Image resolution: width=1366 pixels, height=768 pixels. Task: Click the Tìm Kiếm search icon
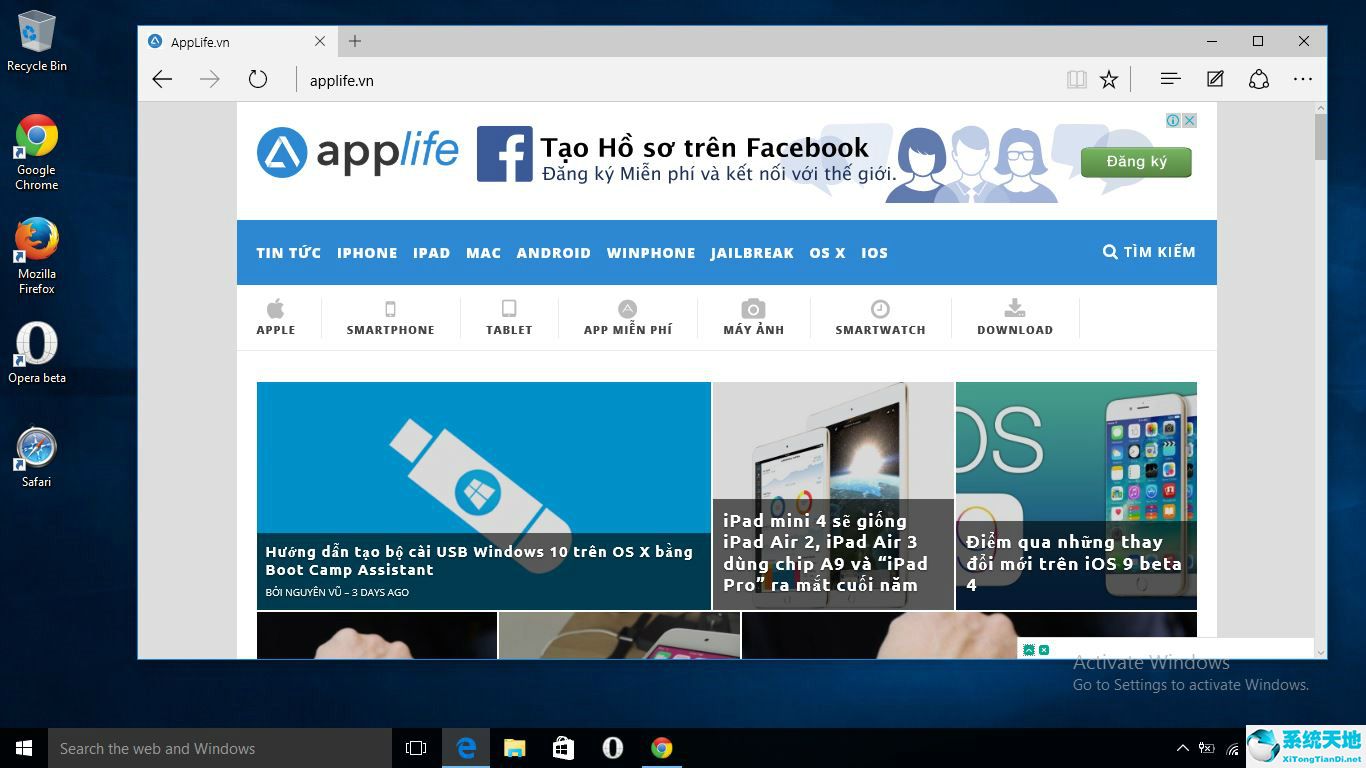point(1109,252)
